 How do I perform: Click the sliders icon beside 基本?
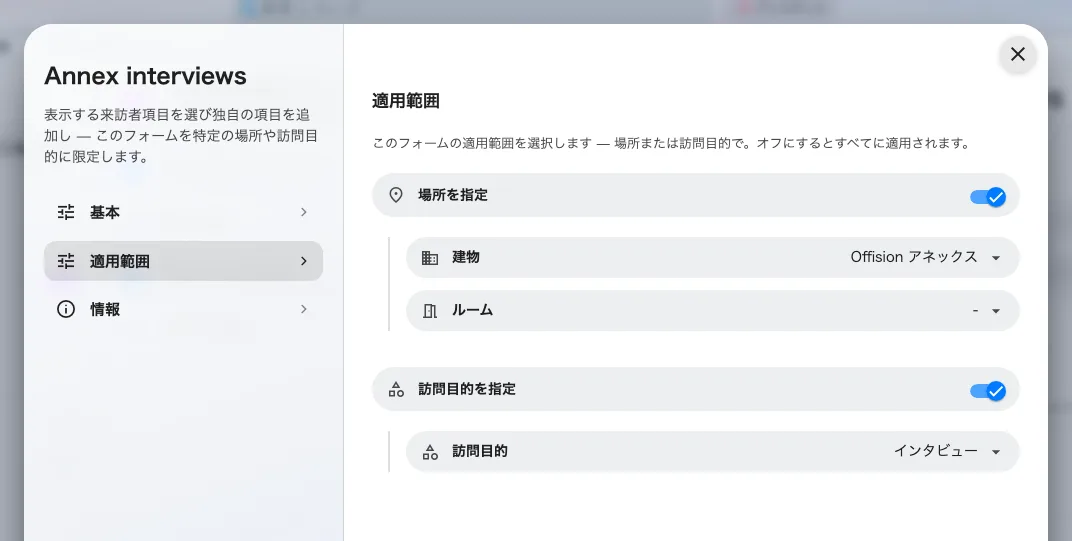pos(66,212)
